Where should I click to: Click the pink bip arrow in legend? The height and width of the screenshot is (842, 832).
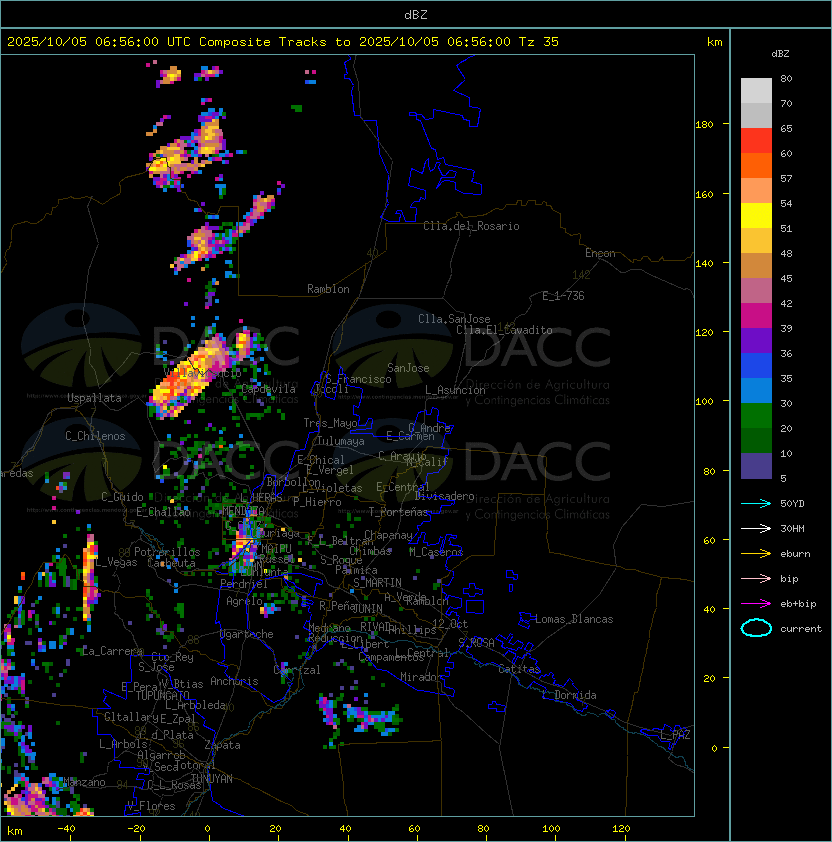756,578
